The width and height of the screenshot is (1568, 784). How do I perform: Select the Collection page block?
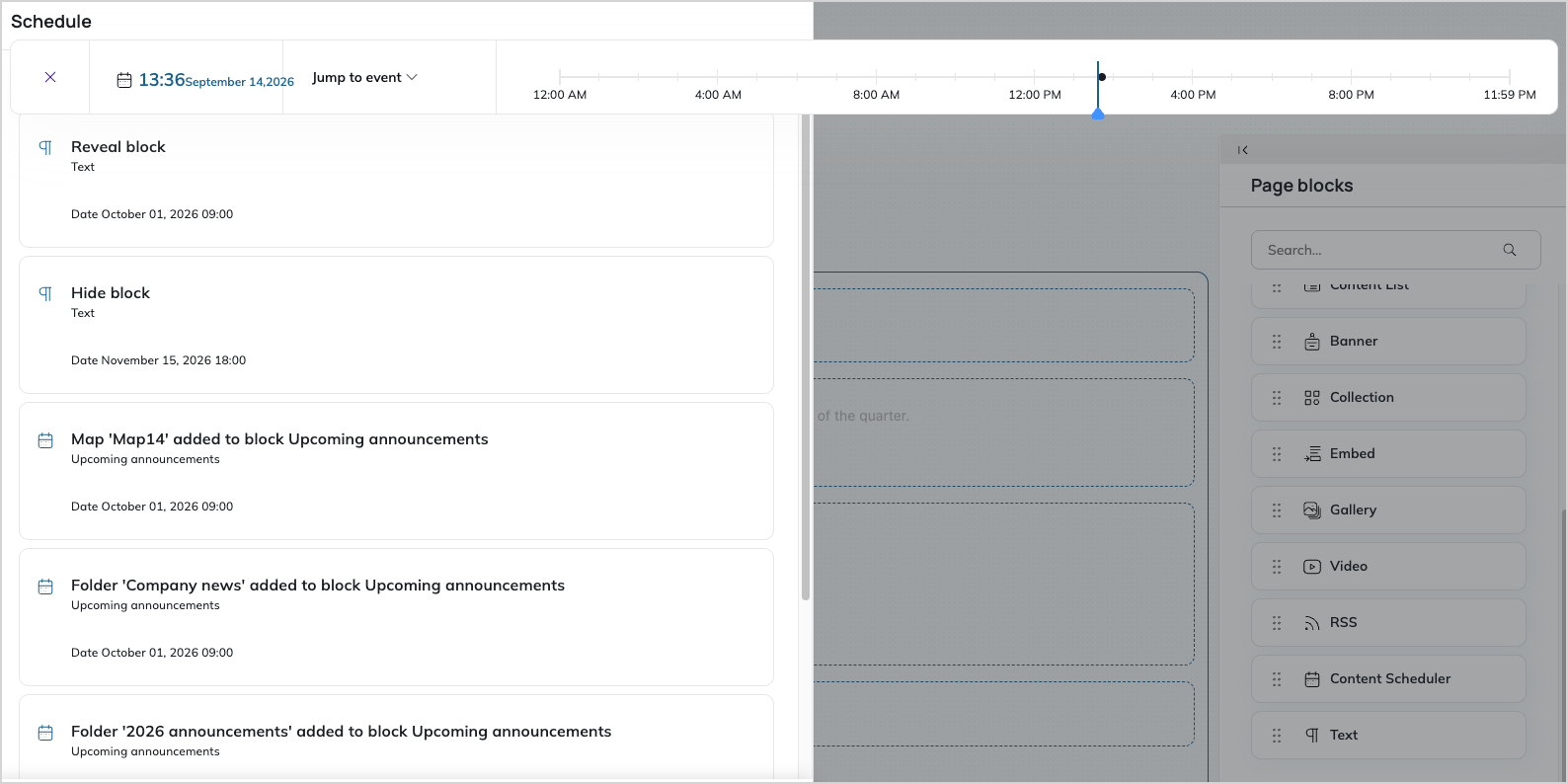point(1388,397)
